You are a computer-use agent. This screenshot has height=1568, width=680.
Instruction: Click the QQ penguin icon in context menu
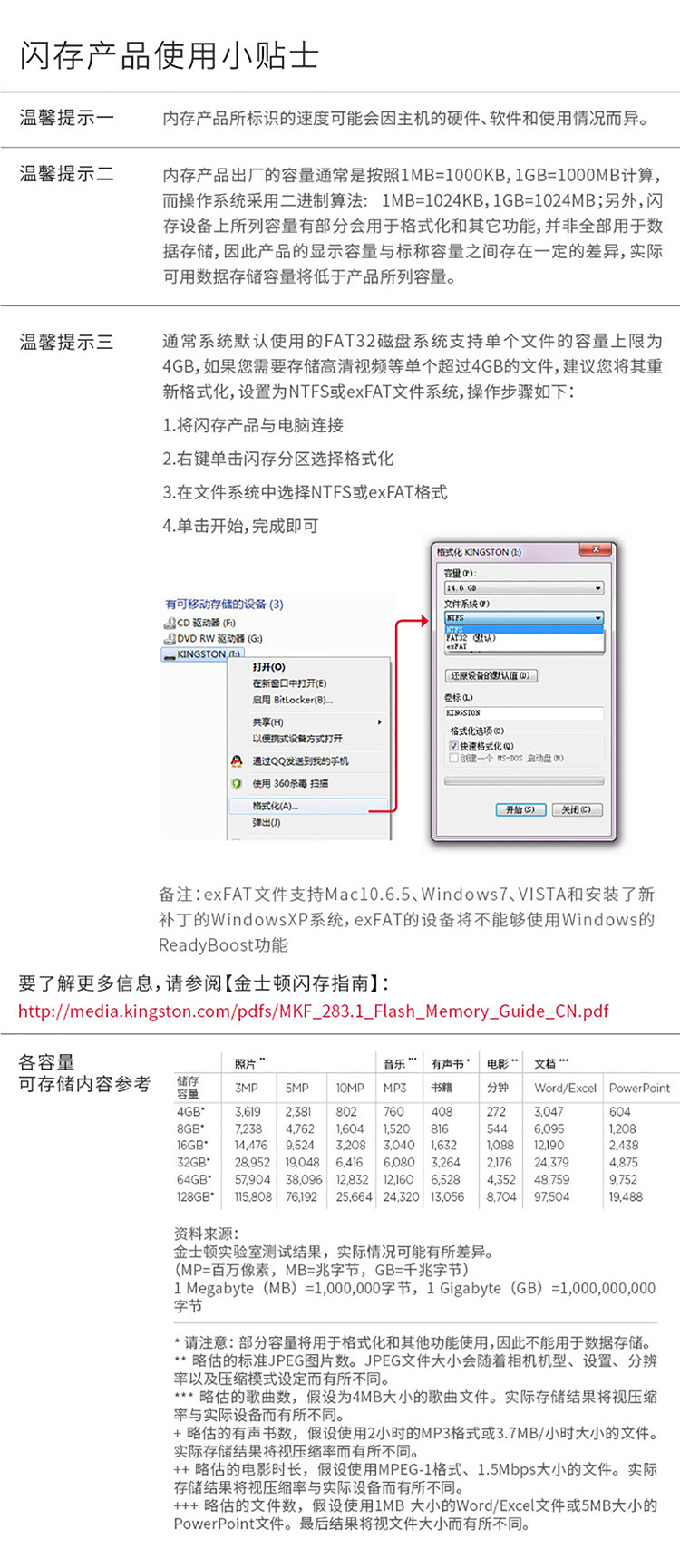(237, 761)
